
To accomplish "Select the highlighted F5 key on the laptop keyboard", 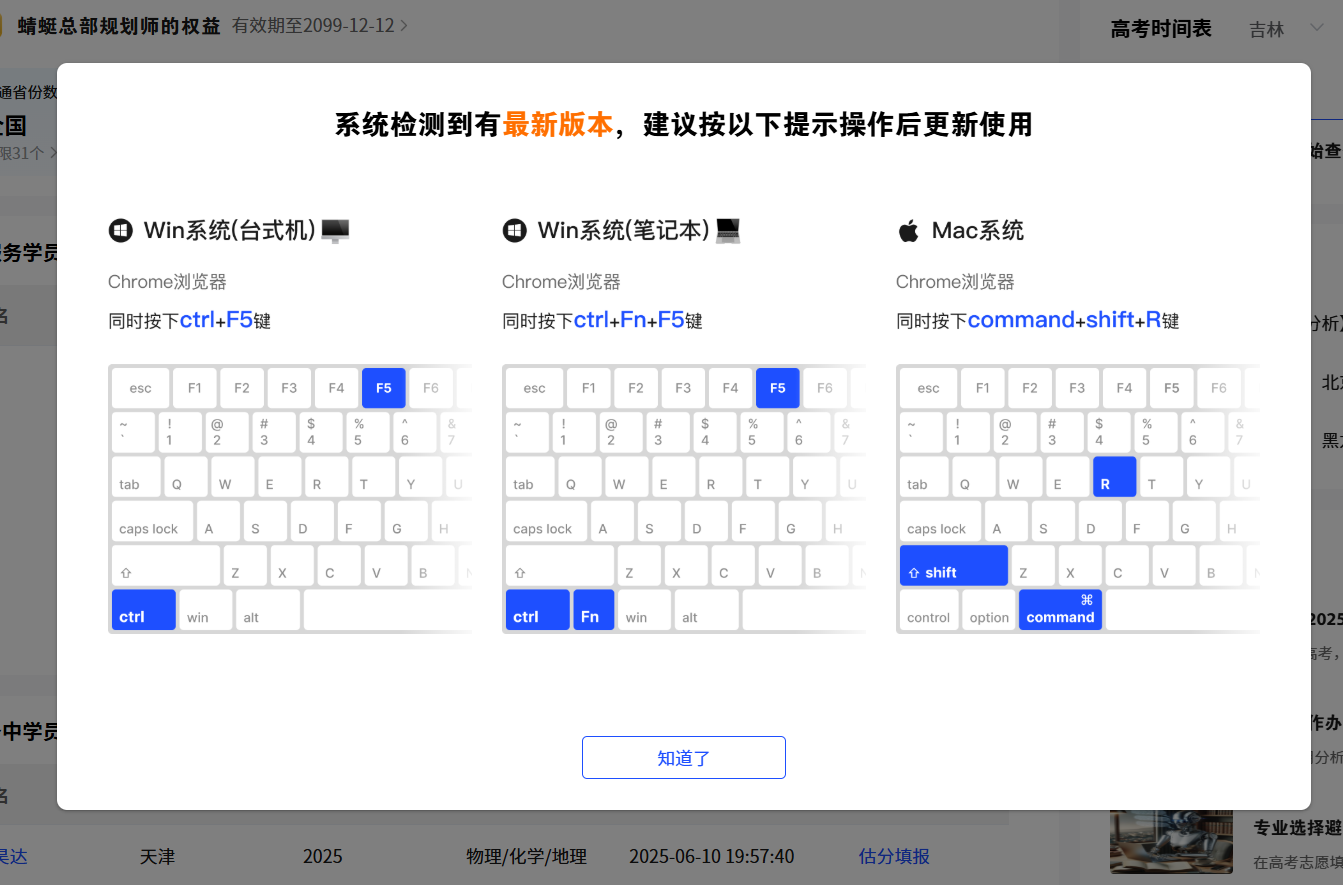I will pyautogui.click(x=778, y=387).
